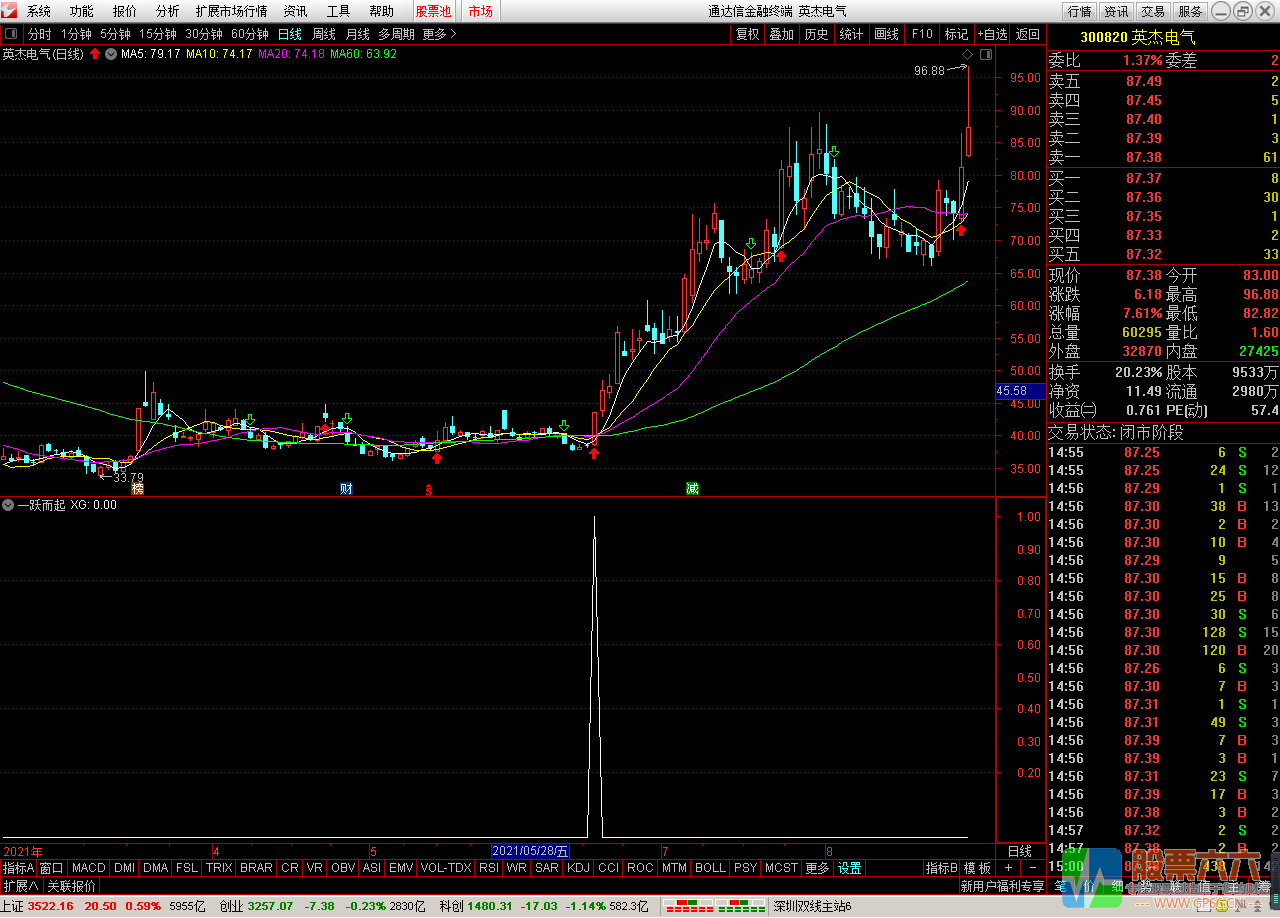Viewport: 1280px width, 918px height.
Task: Toggle the right panel icon beside the diamond
Action: click(x=986, y=54)
